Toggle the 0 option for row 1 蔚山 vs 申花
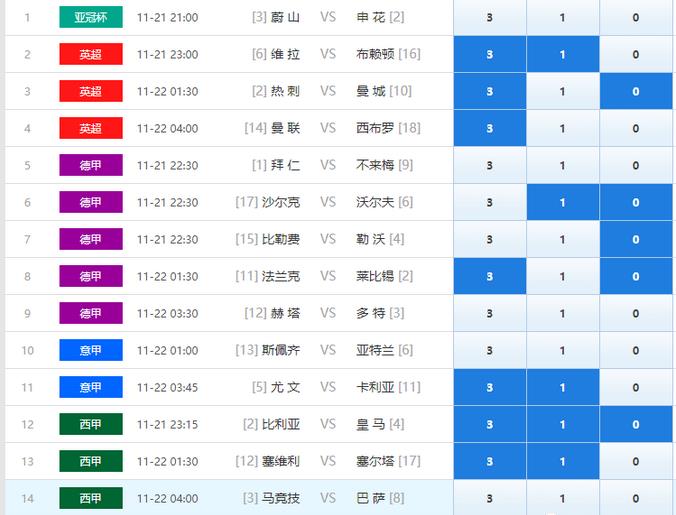676x515 pixels. coord(636,17)
